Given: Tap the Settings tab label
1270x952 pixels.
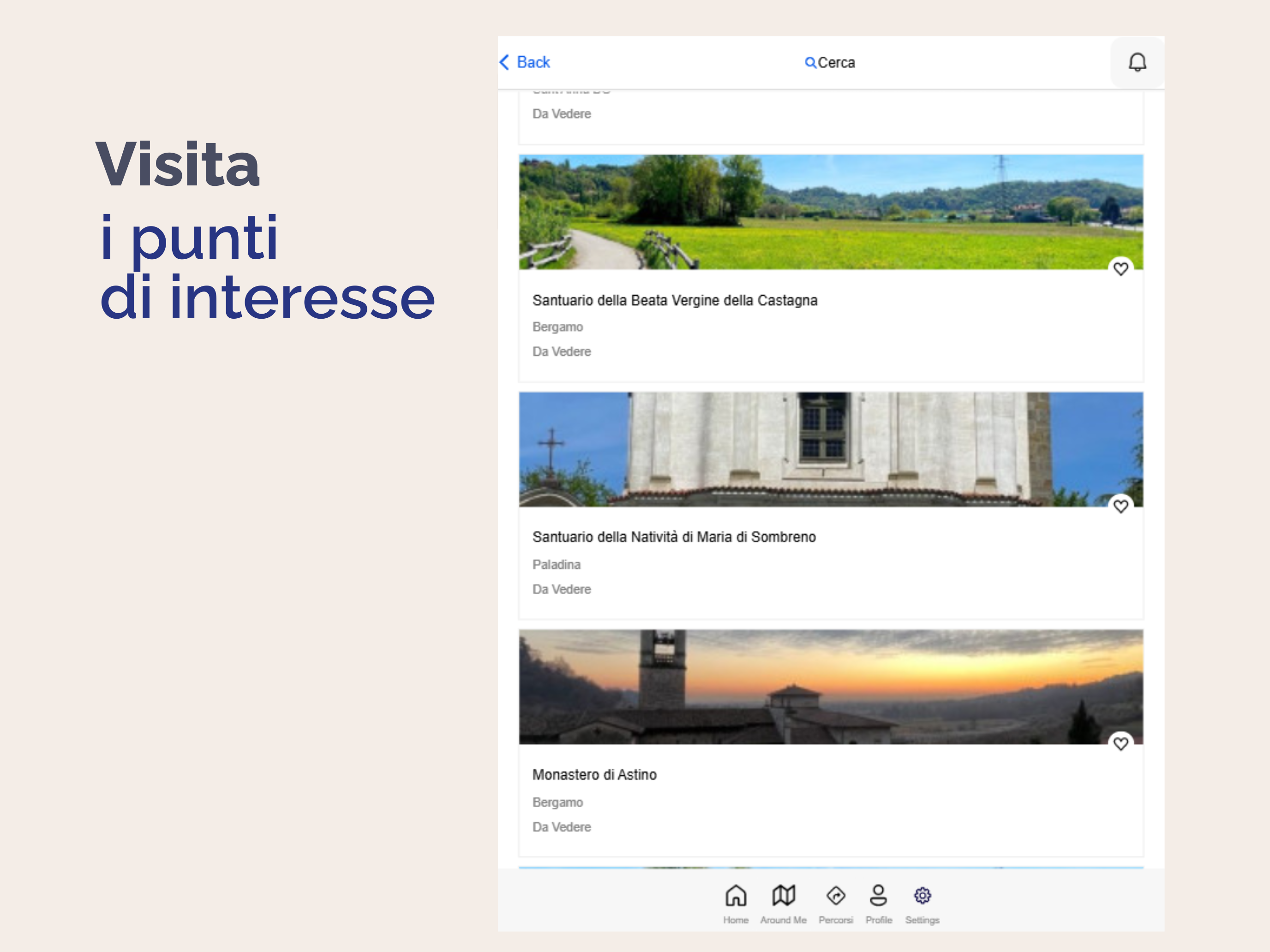Looking at the screenshot, I should tap(922, 920).
